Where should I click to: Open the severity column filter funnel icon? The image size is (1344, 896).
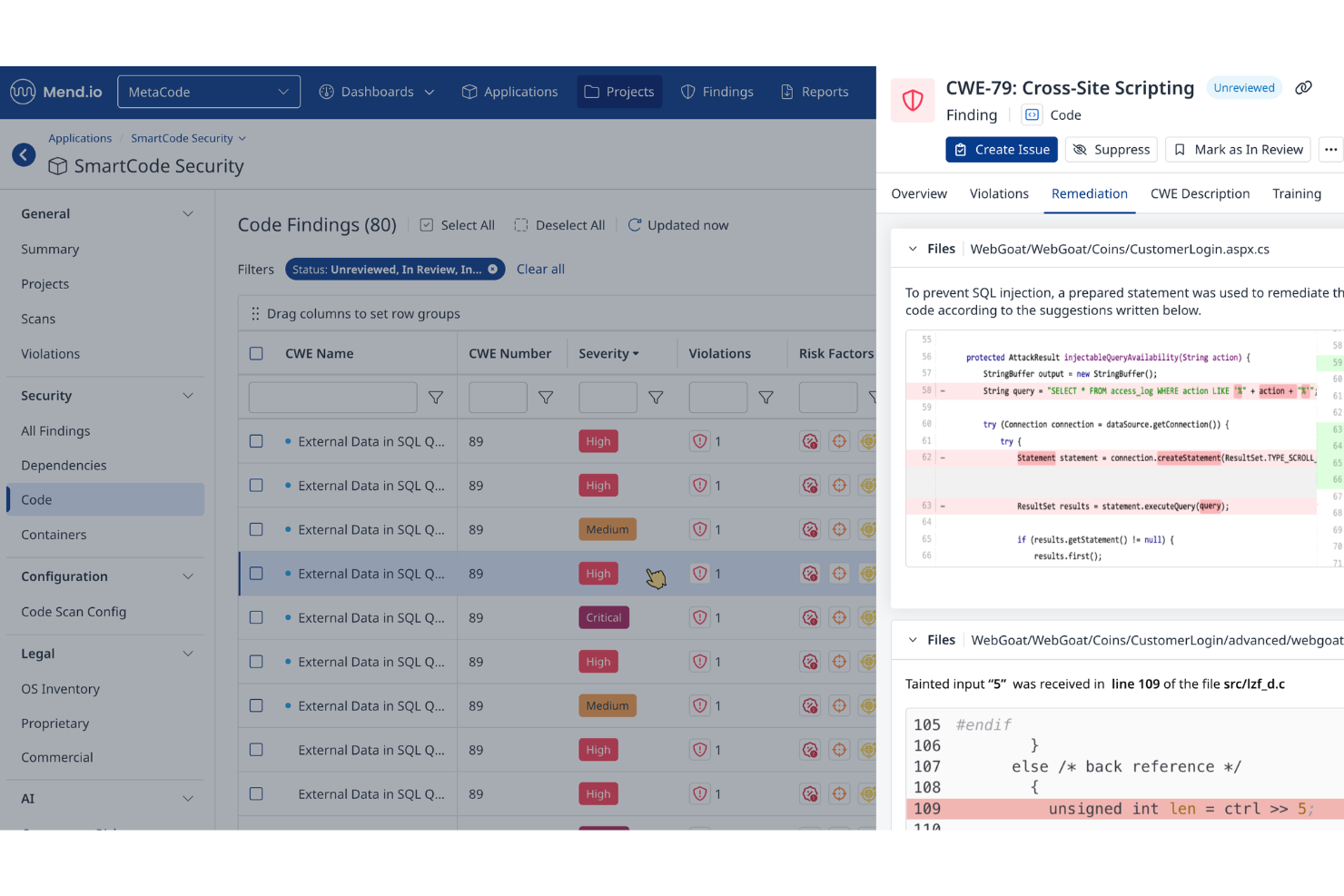(x=656, y=397)
